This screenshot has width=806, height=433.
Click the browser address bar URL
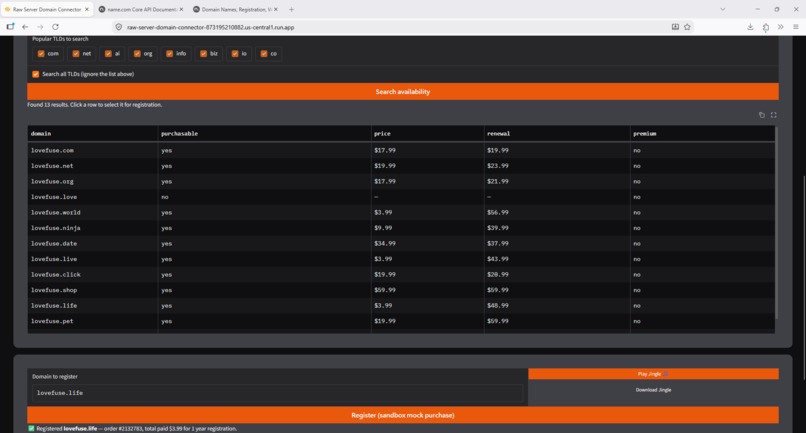coord(211,27)
